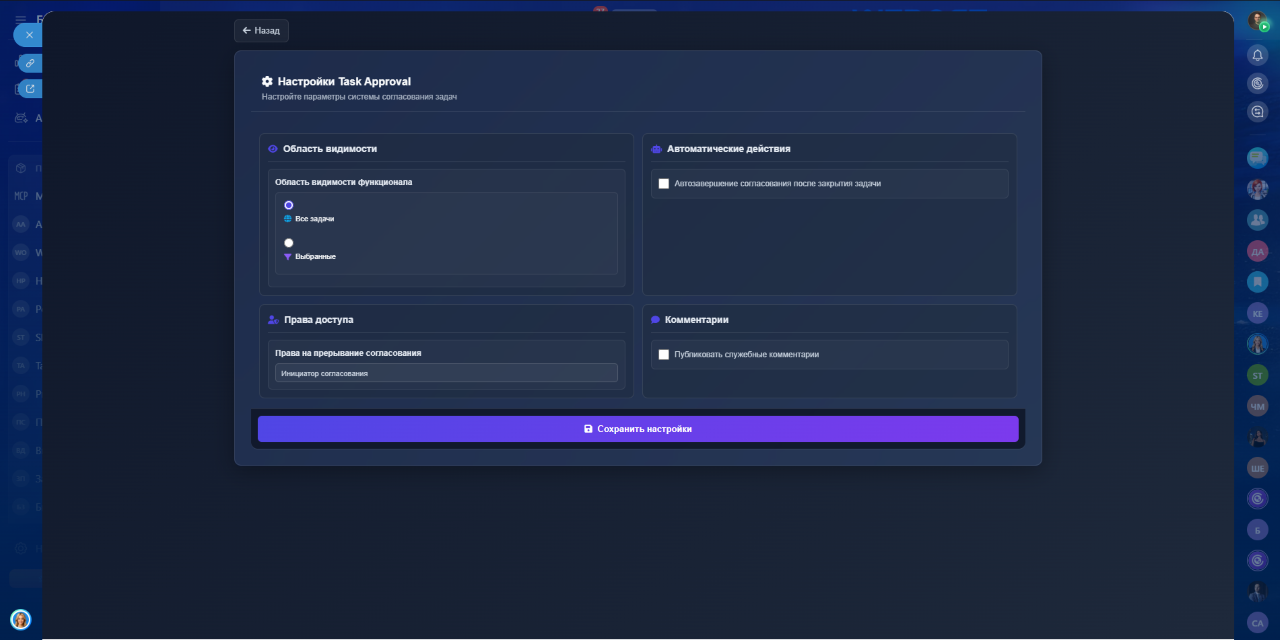Click the globe icon next to Все задачи
Viewport: 1280px width, 640px height.
(x=288, y=218)
